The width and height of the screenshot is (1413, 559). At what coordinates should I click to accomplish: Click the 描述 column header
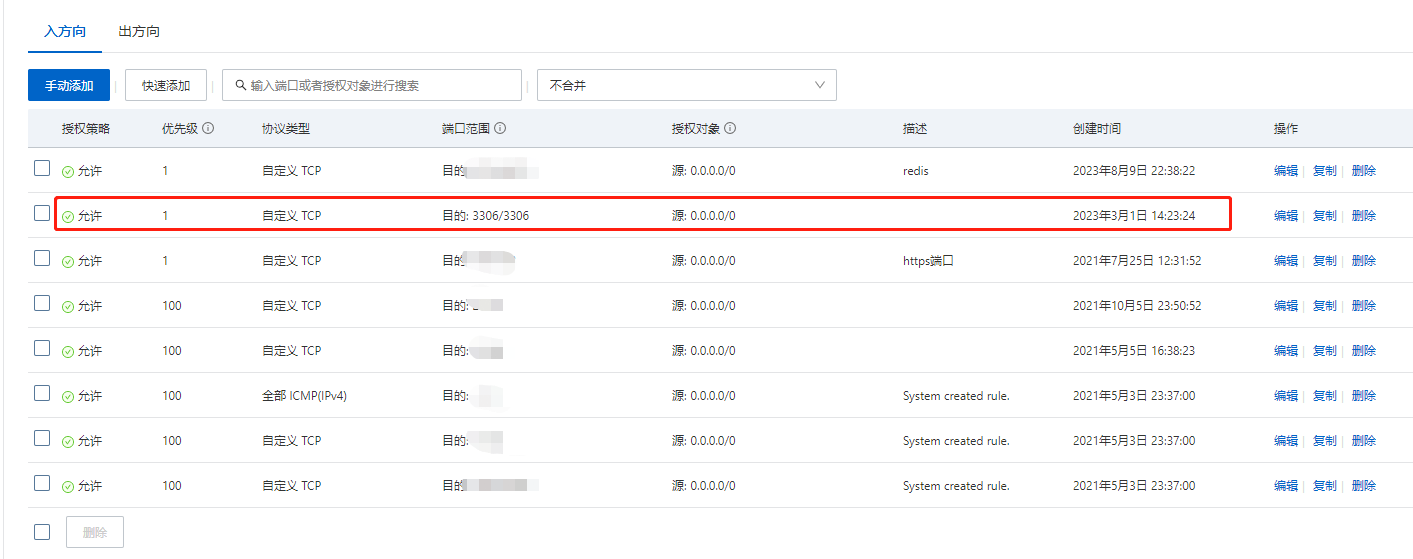click(x=915, y=129)
